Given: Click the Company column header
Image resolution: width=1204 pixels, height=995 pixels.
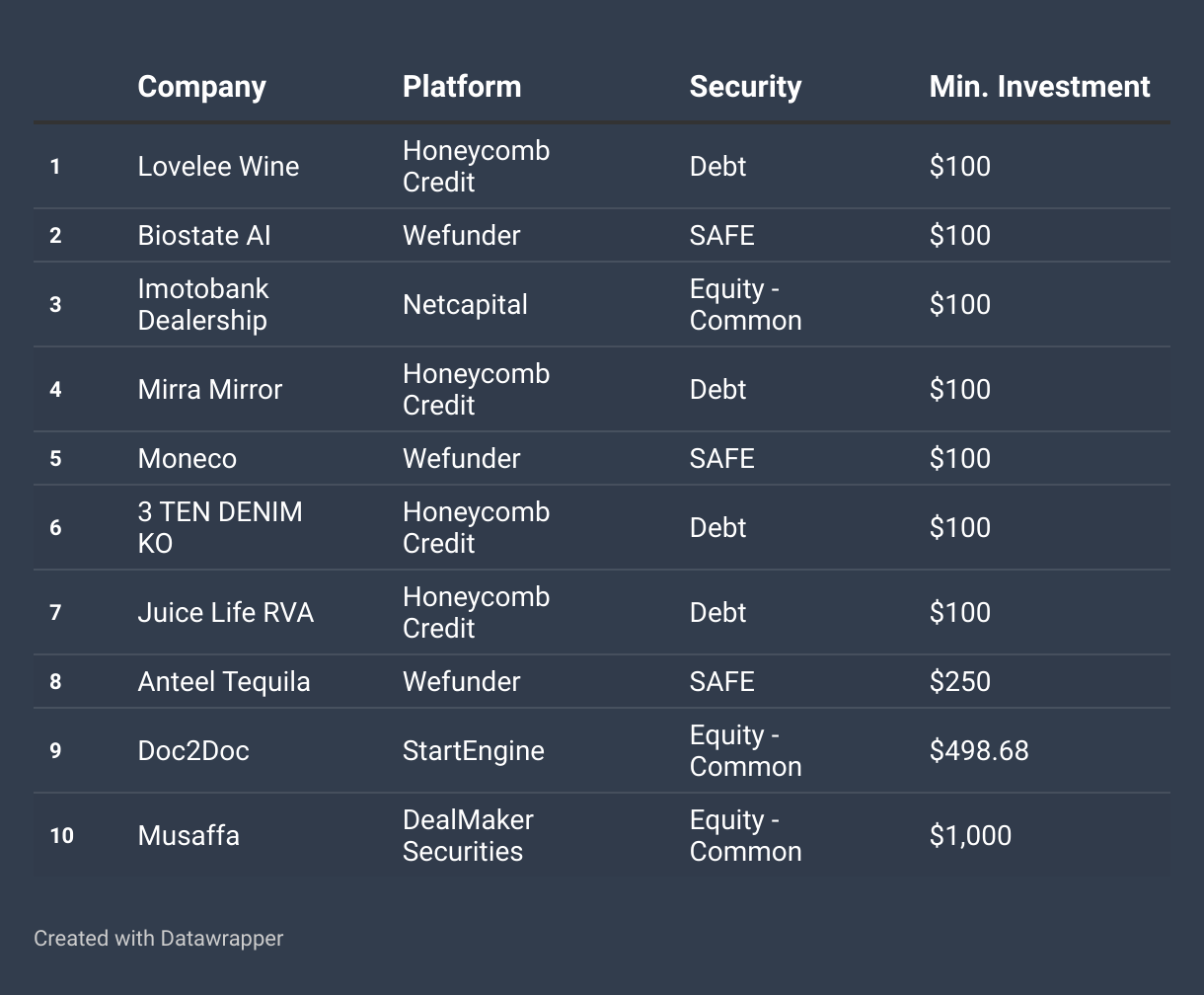Looking at the screenshot, I should 201,87.
